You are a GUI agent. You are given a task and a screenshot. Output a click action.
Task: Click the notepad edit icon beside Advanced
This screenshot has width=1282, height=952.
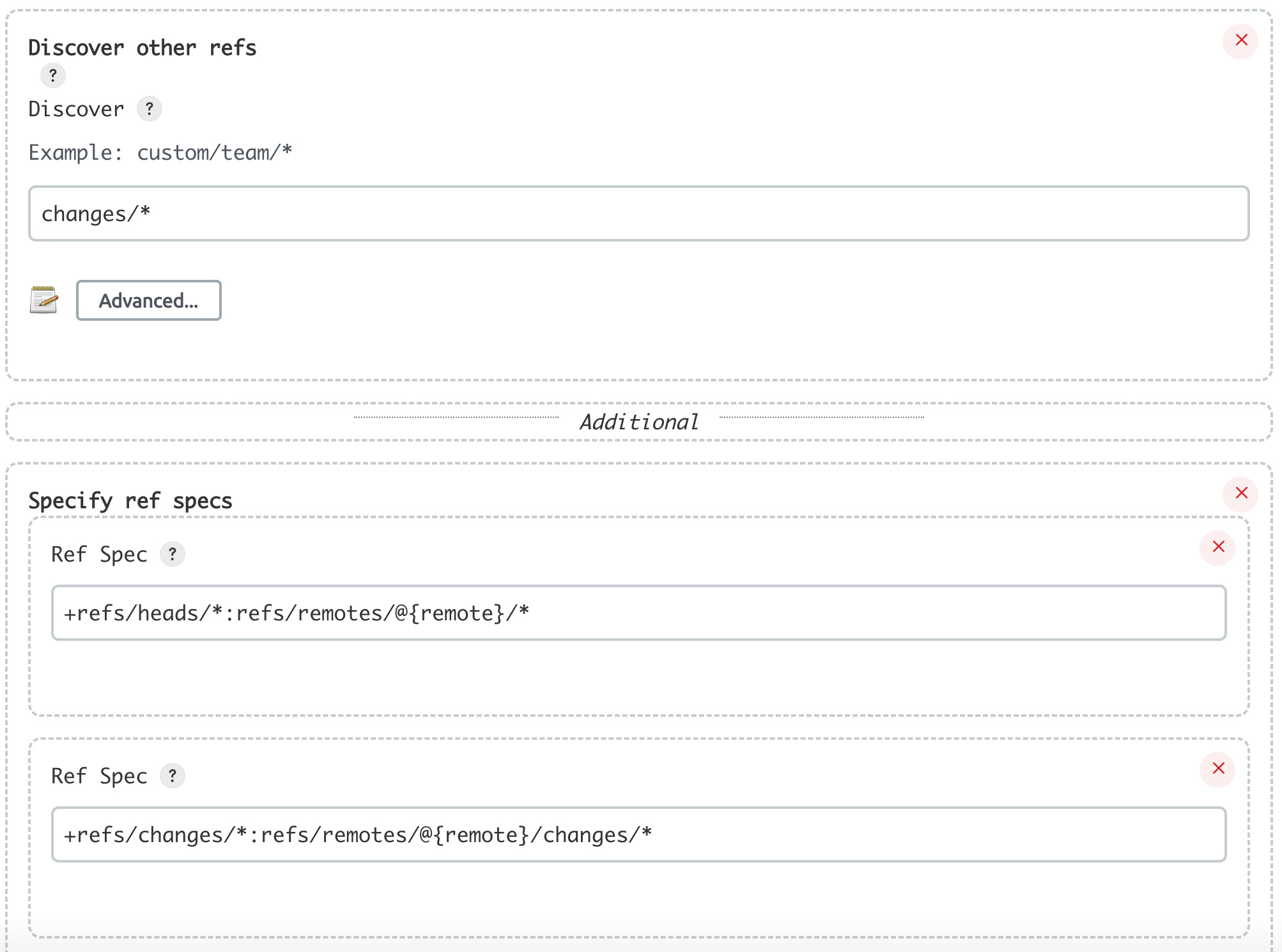pos(43,300)
